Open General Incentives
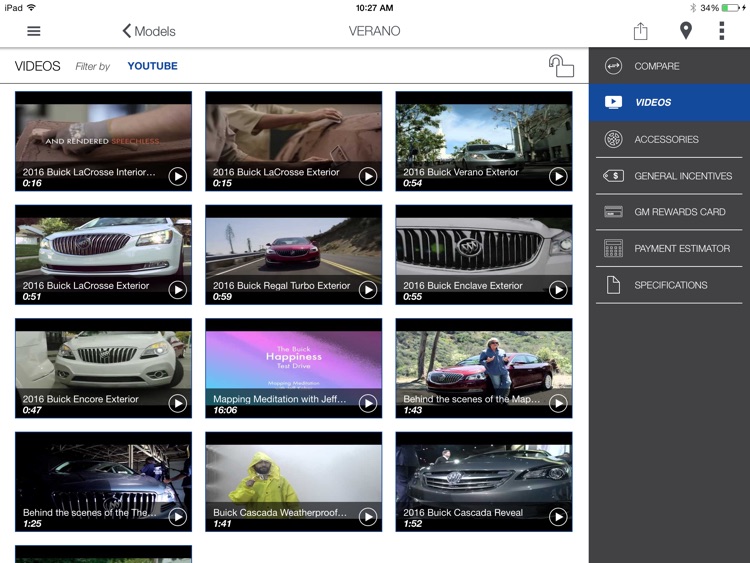Screen dimensions: 750x563 click(x=669, y=176)
